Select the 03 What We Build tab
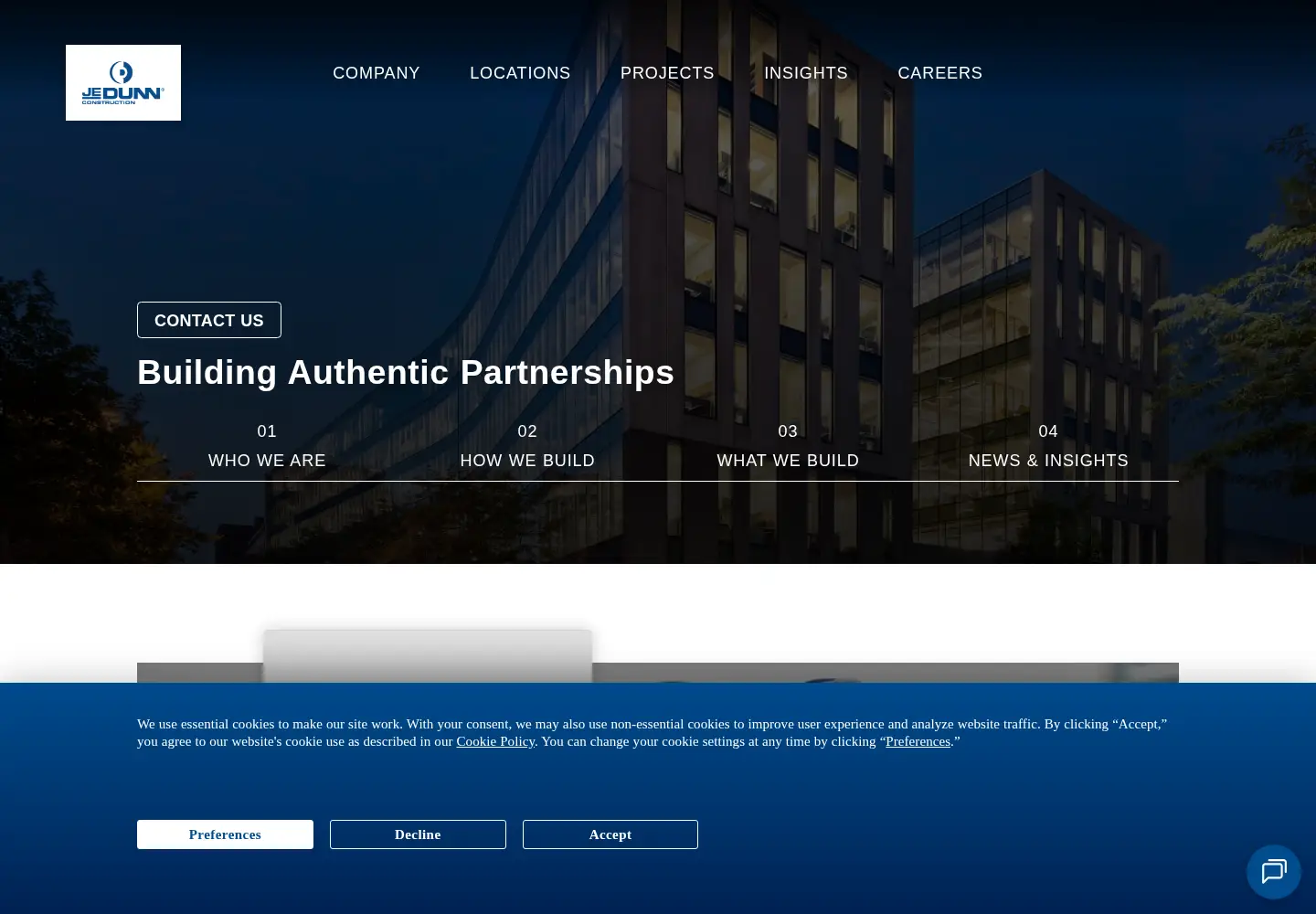This screenshot has height=914, width=1316. point(788,446)
